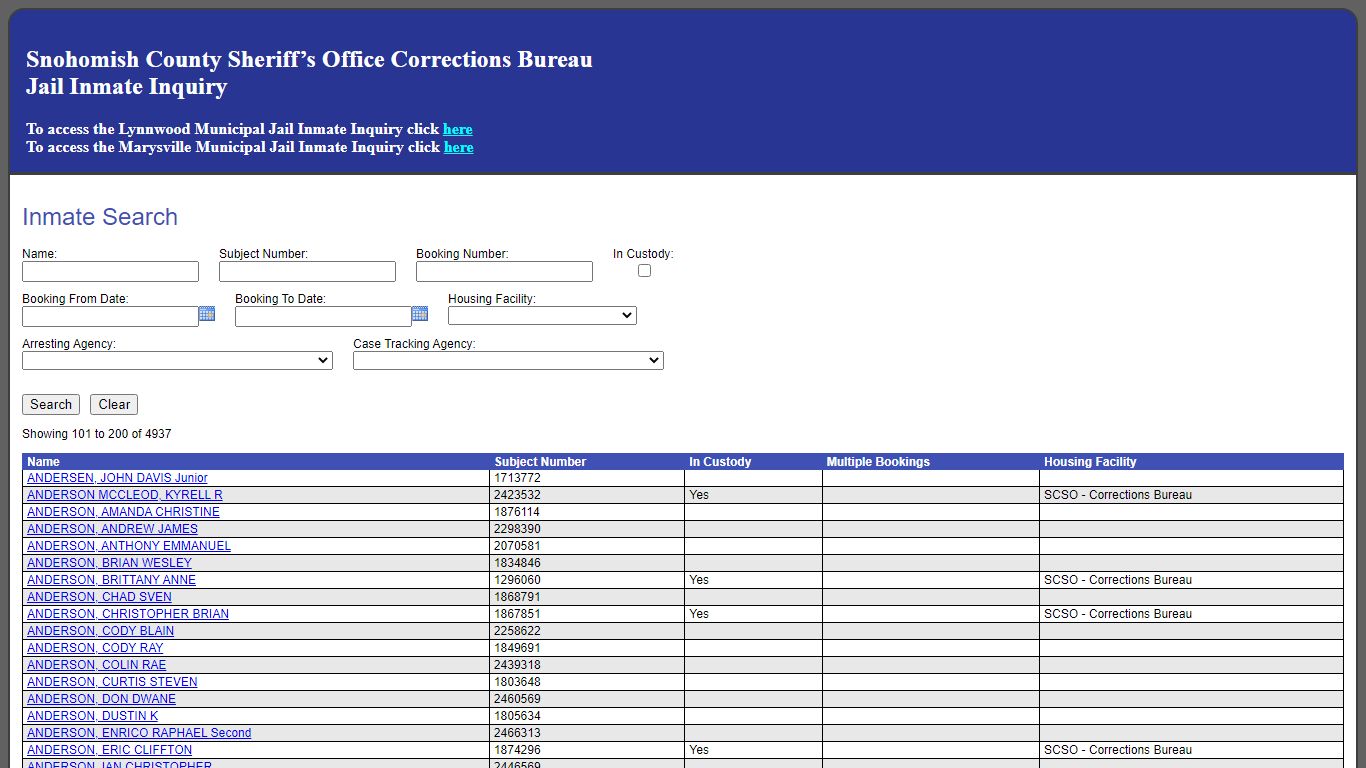Expand the Case Tracking Agency dropdown
This screenshot has width=1366, height=768.
coord(508,360)
